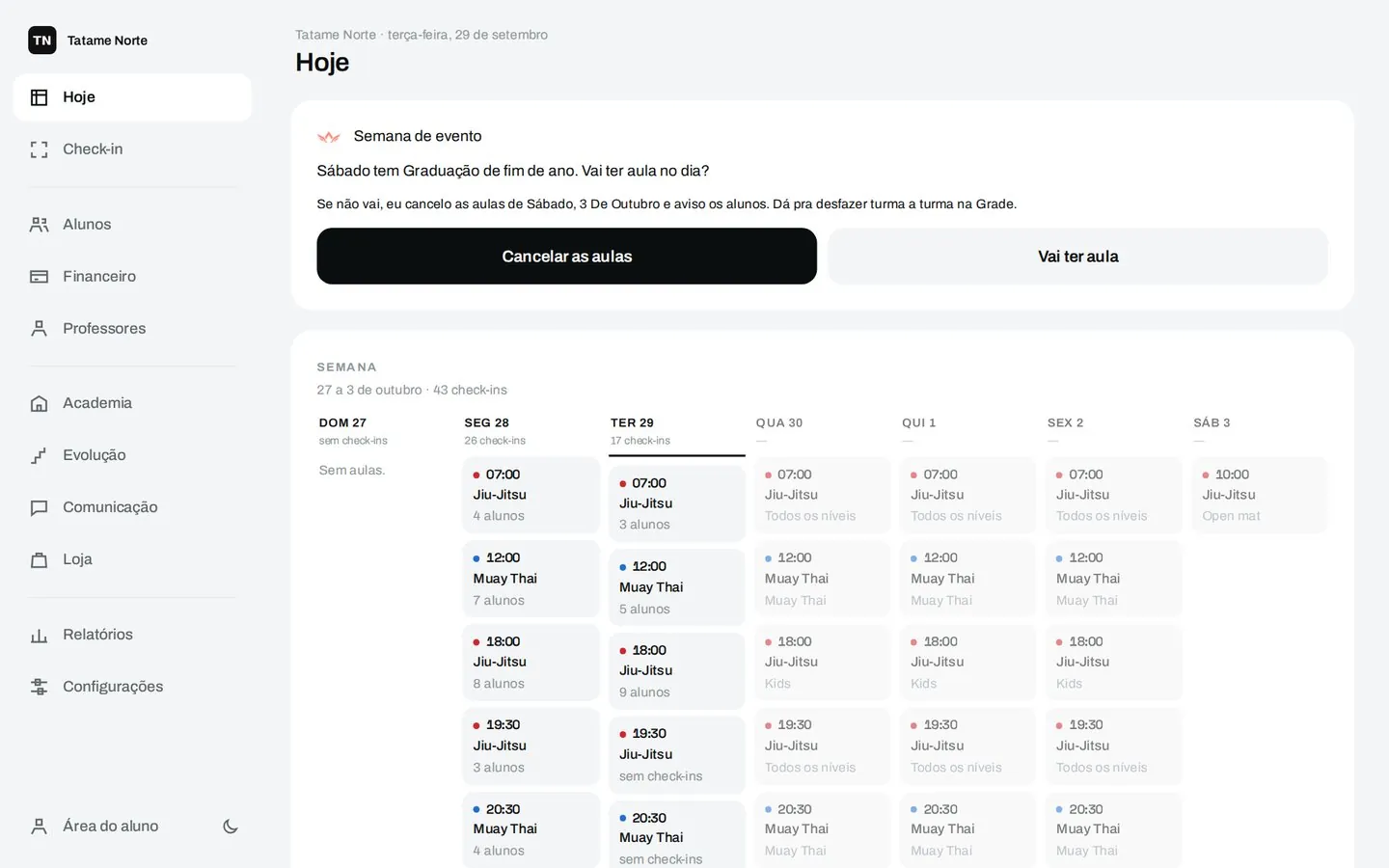Click the Vai ter aula button
This screenshot has height=868, width=1389.
(x=1077, y=257)
